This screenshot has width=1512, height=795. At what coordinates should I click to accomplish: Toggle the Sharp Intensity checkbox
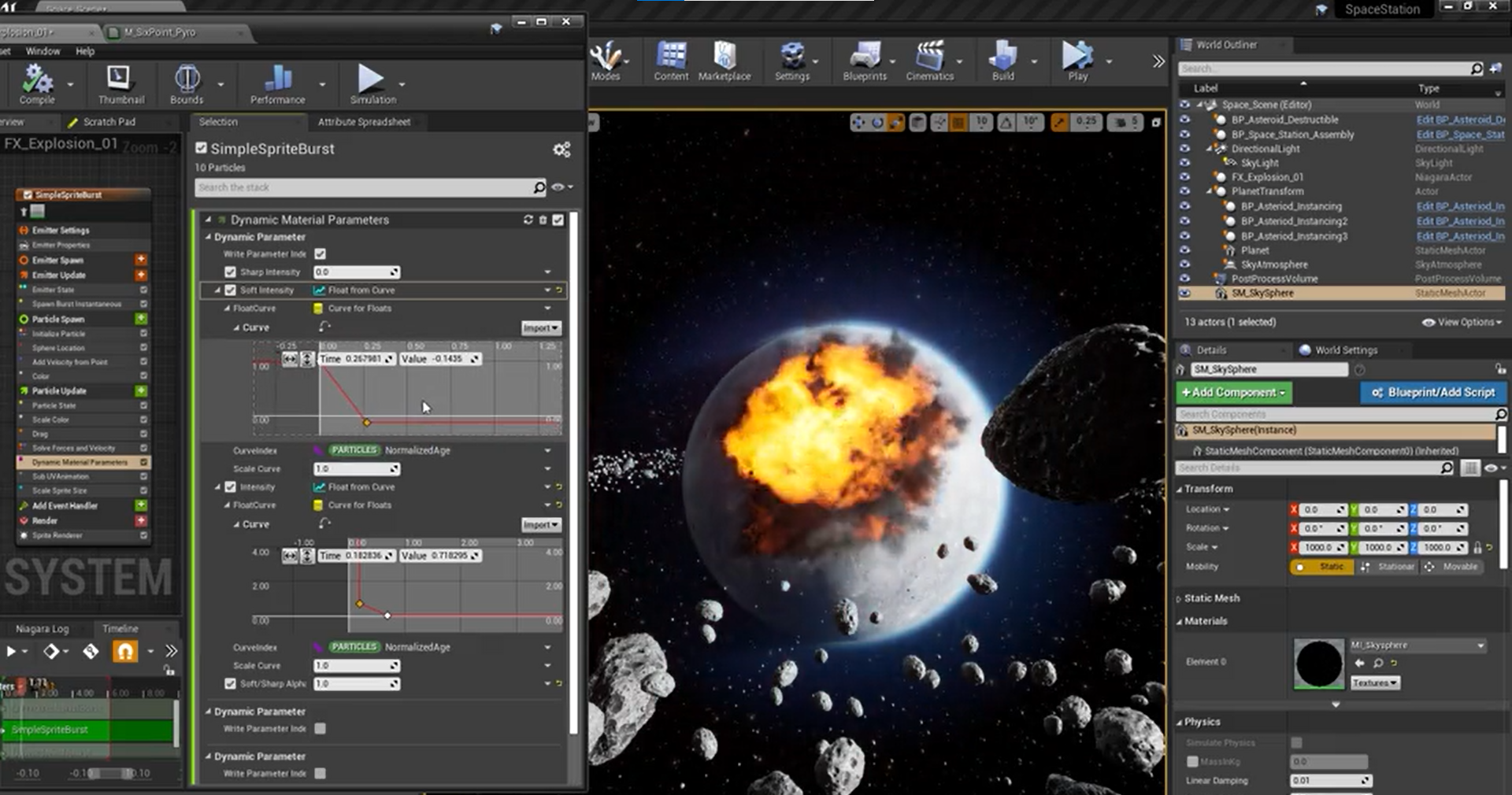tap(230, 272)
